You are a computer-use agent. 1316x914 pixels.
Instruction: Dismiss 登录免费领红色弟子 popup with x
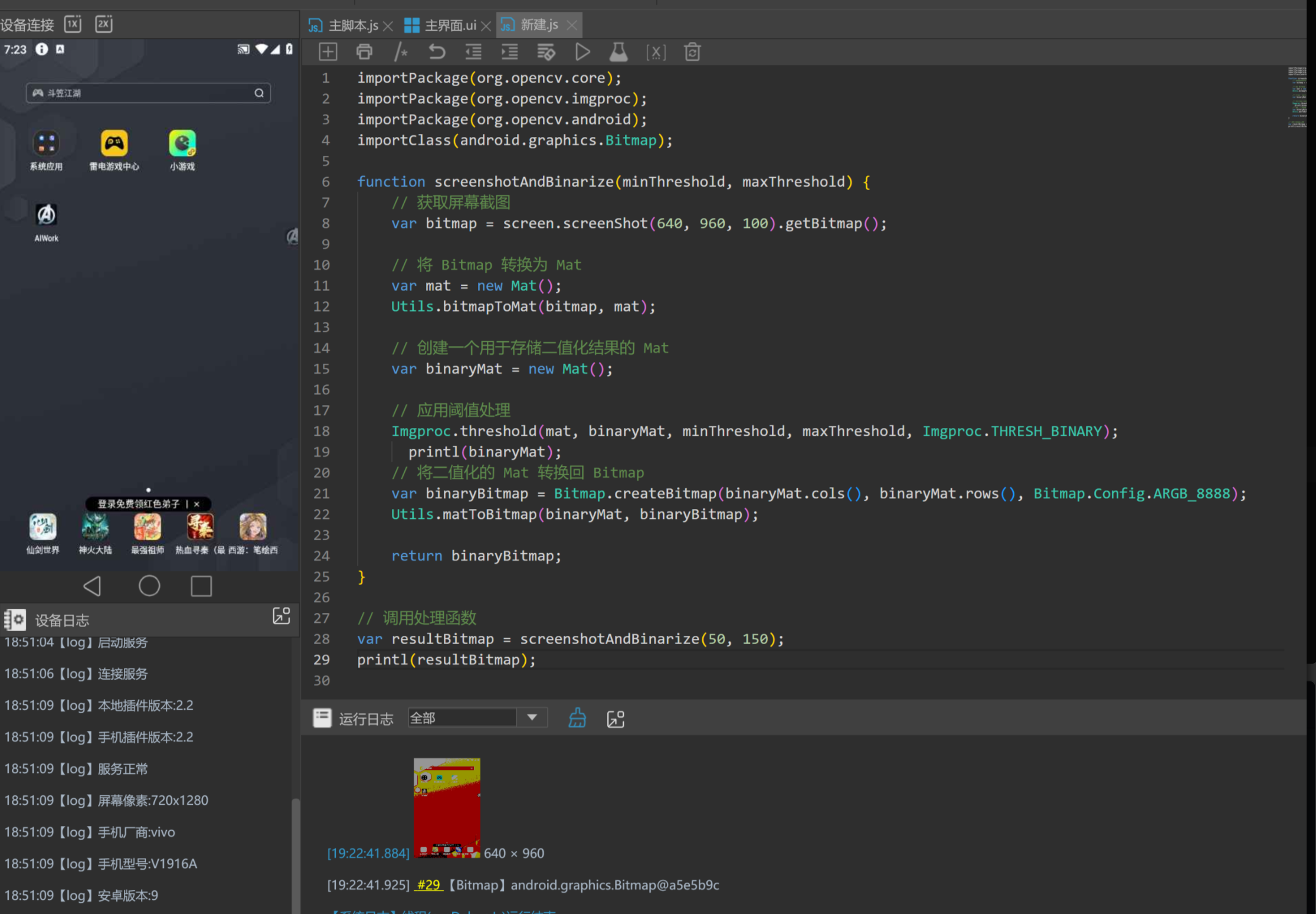click(197, 504)
